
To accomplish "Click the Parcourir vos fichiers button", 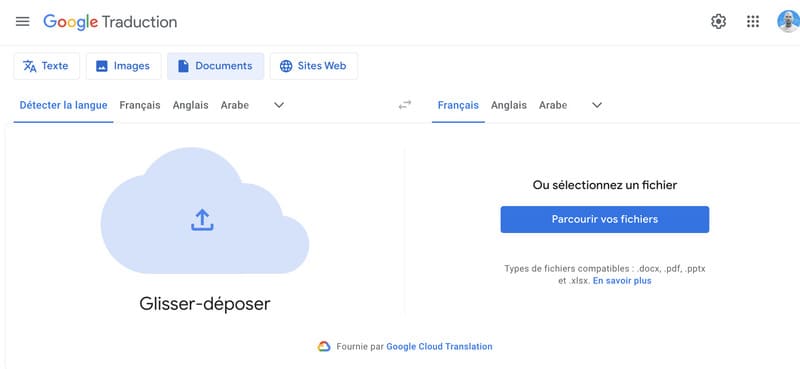I will pos(605,219).
